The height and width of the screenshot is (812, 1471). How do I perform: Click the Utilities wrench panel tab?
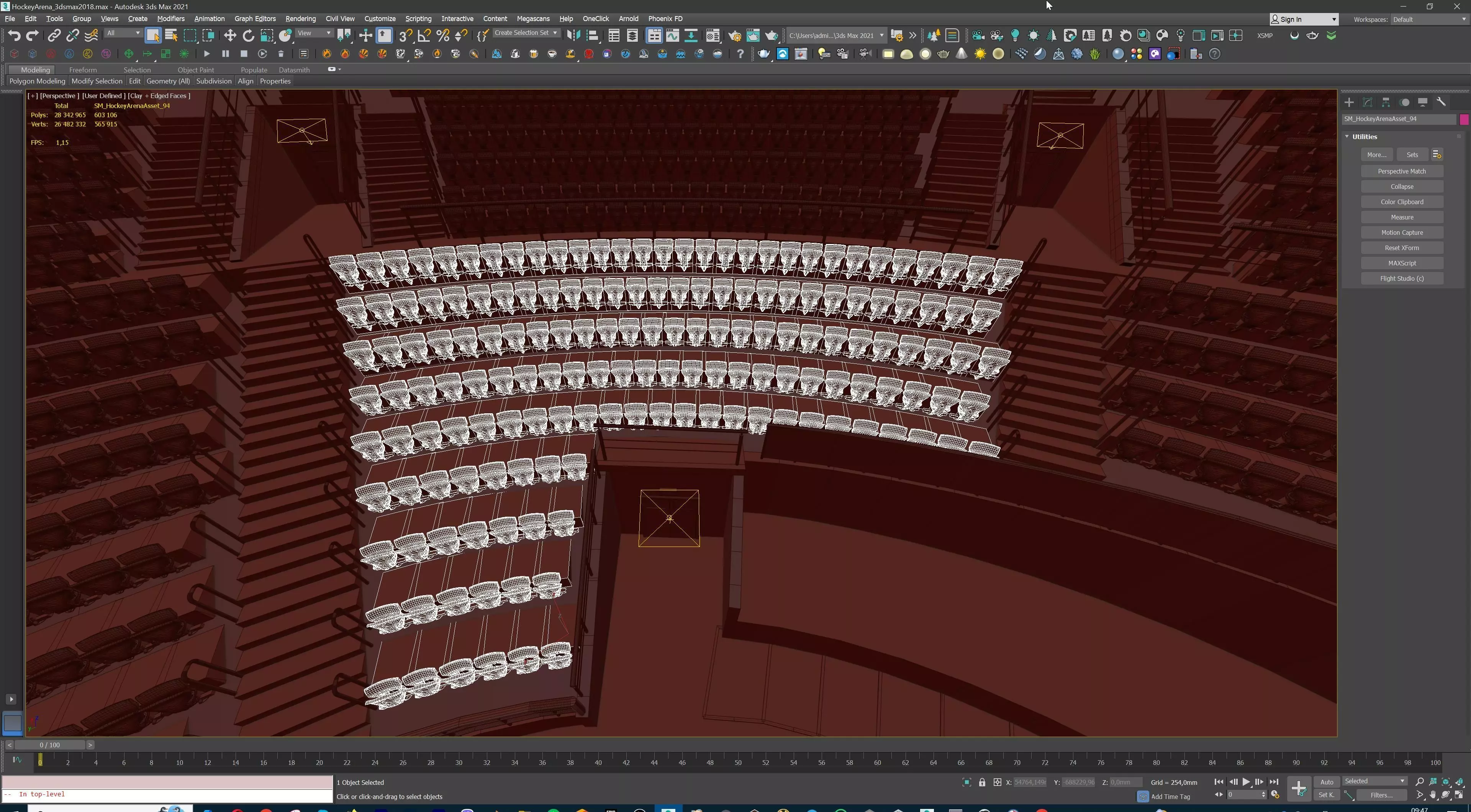coord(1441,101)
